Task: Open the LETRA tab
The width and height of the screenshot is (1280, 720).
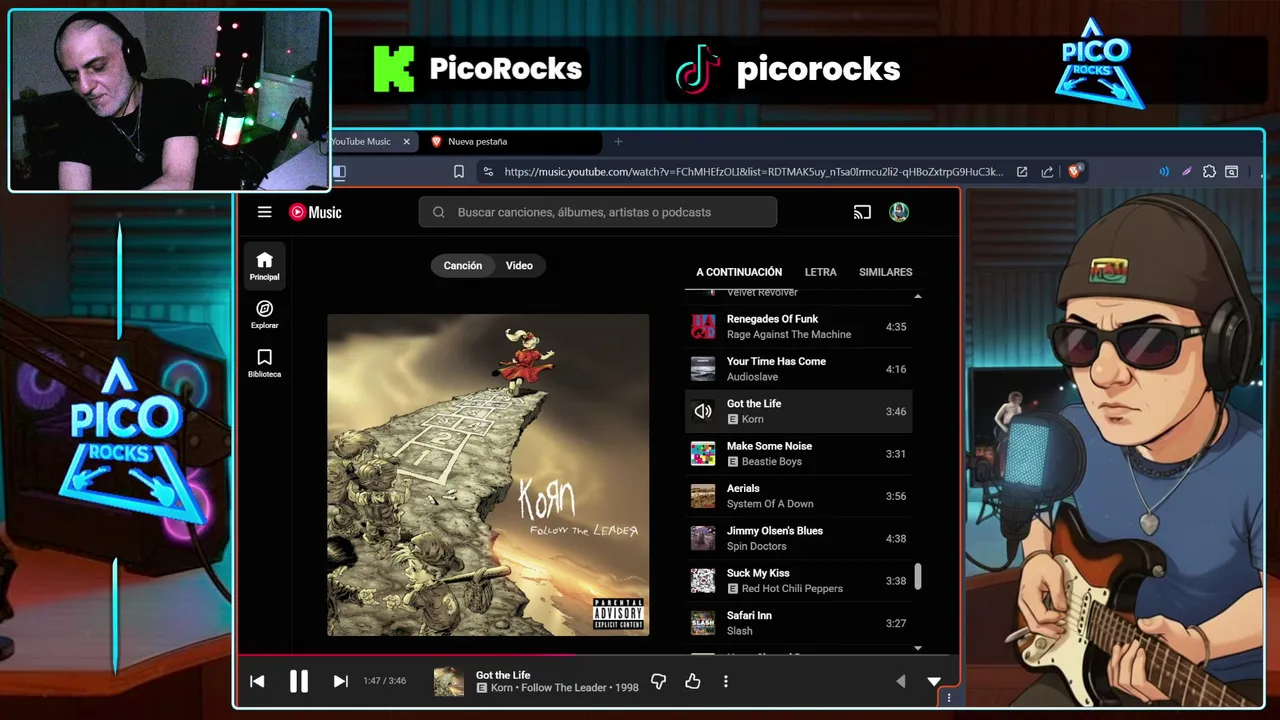Action: coord(821,272)
